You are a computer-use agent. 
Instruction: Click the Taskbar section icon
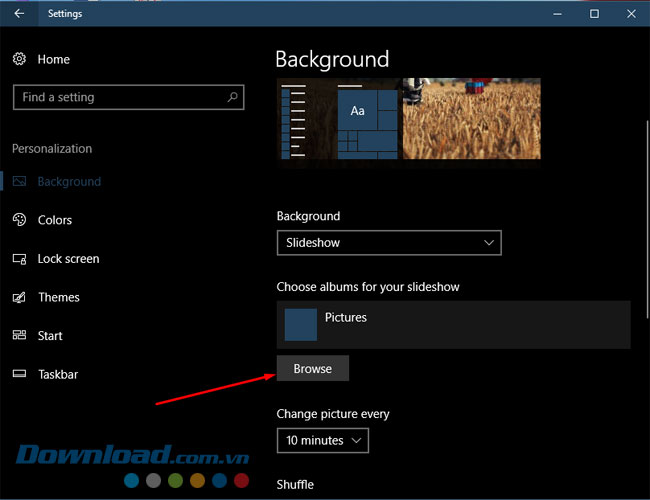coord(19,375)
